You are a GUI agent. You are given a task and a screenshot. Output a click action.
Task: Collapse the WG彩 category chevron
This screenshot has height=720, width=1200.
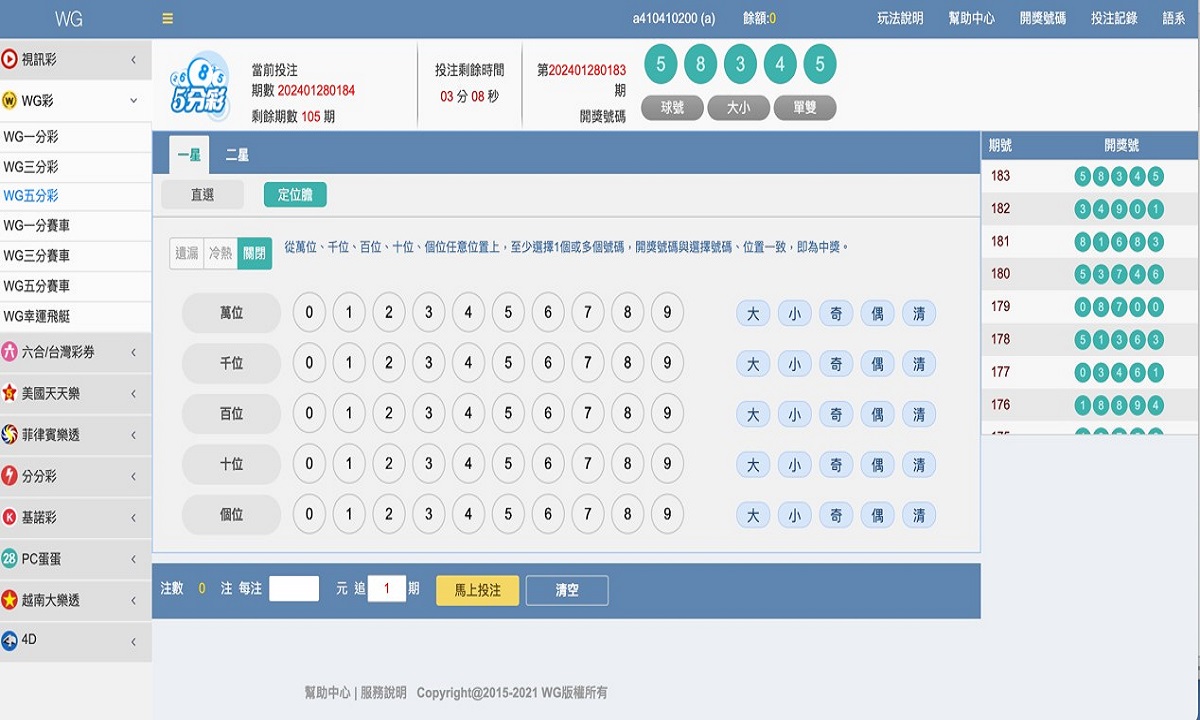pos(134,100)
